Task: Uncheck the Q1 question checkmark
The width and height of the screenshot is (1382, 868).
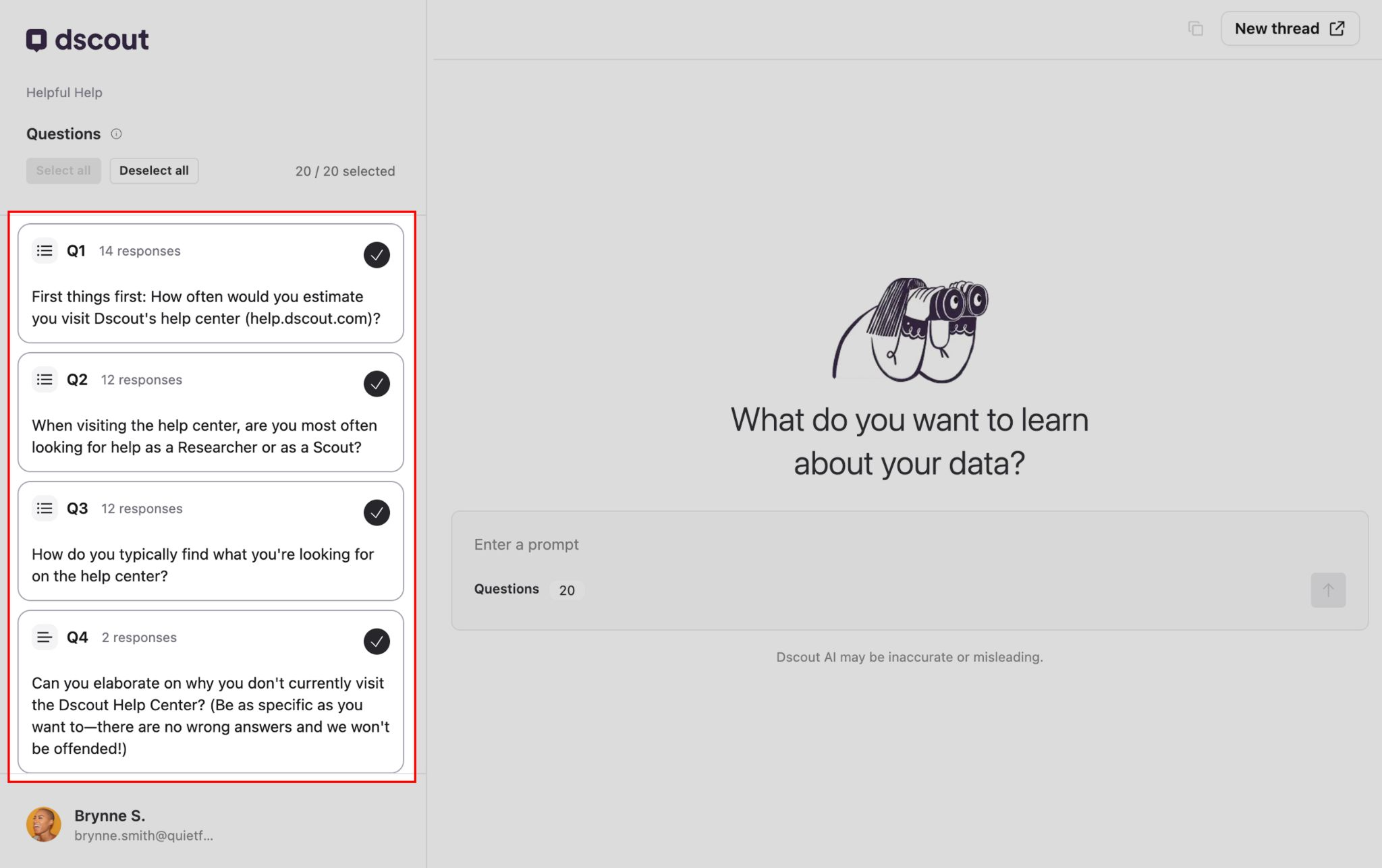Action: pyautogui.click(x=377, y=255)
